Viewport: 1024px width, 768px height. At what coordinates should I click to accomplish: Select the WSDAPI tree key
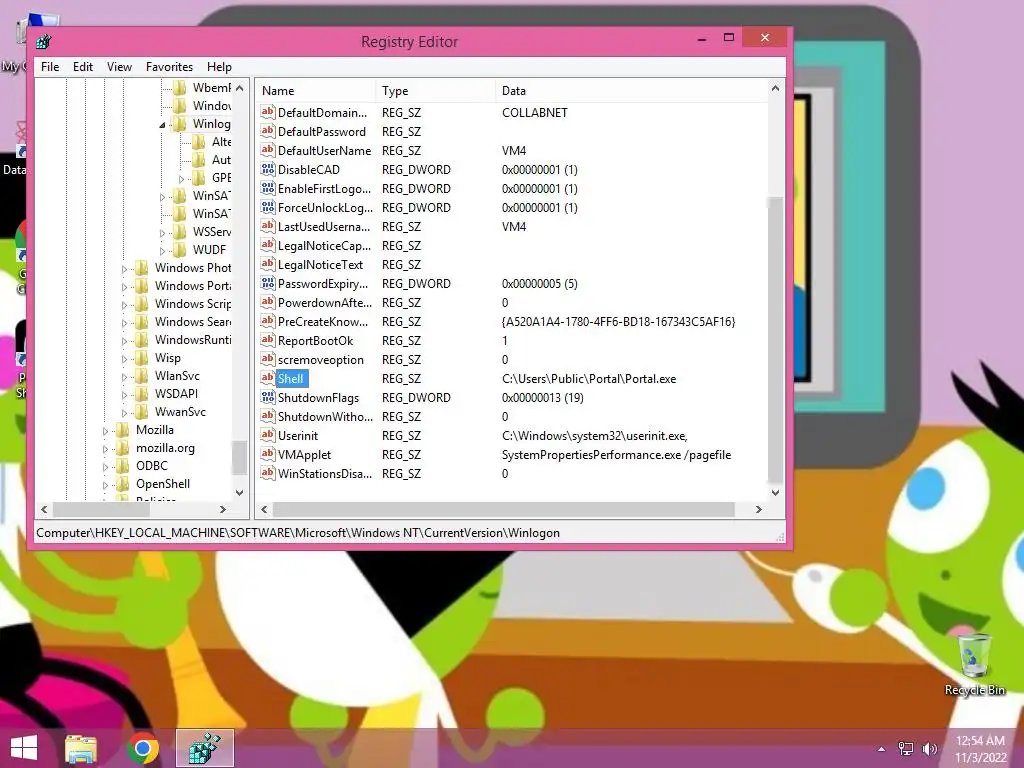pos(176,394)
